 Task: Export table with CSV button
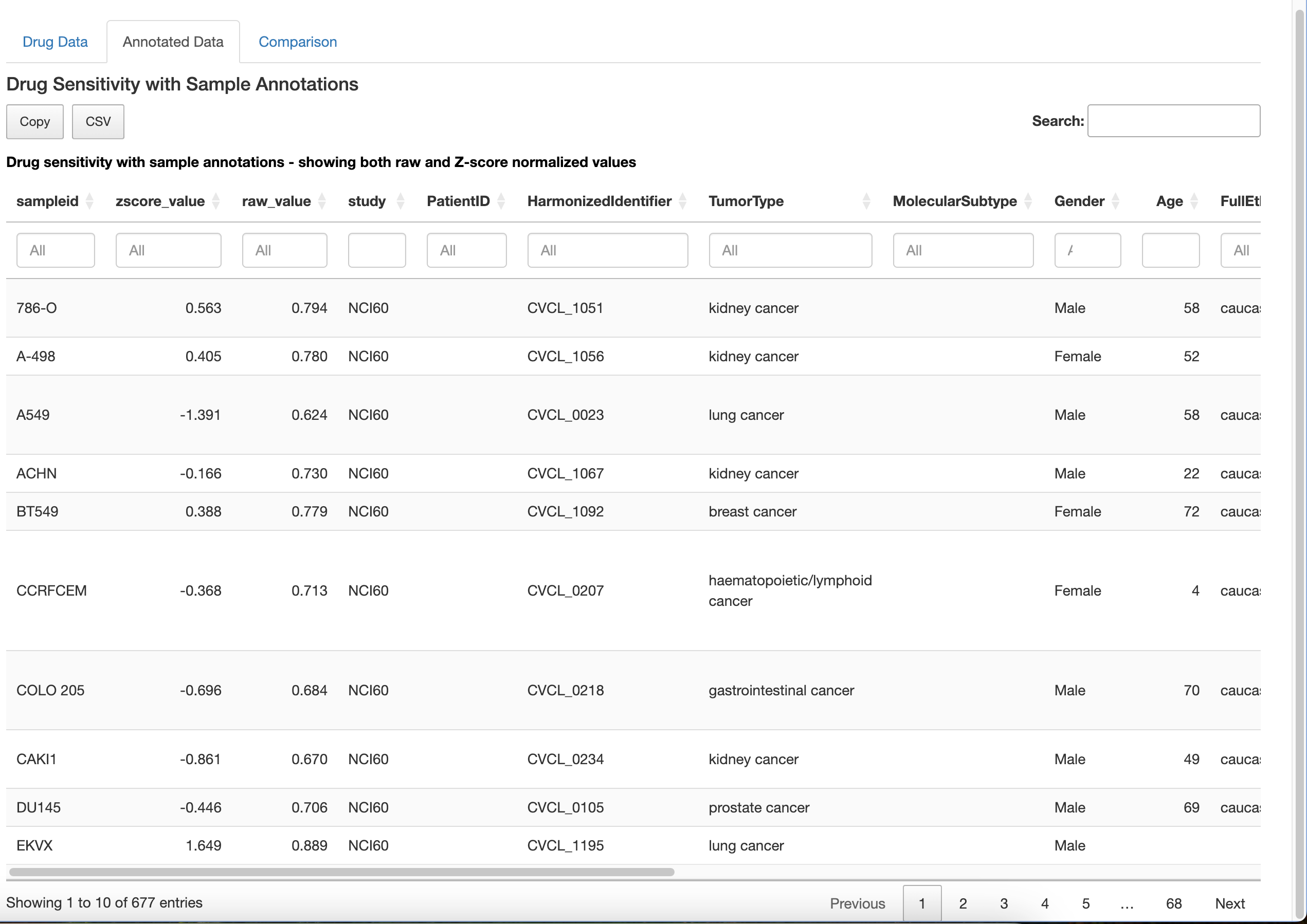[x=98, y=121]
